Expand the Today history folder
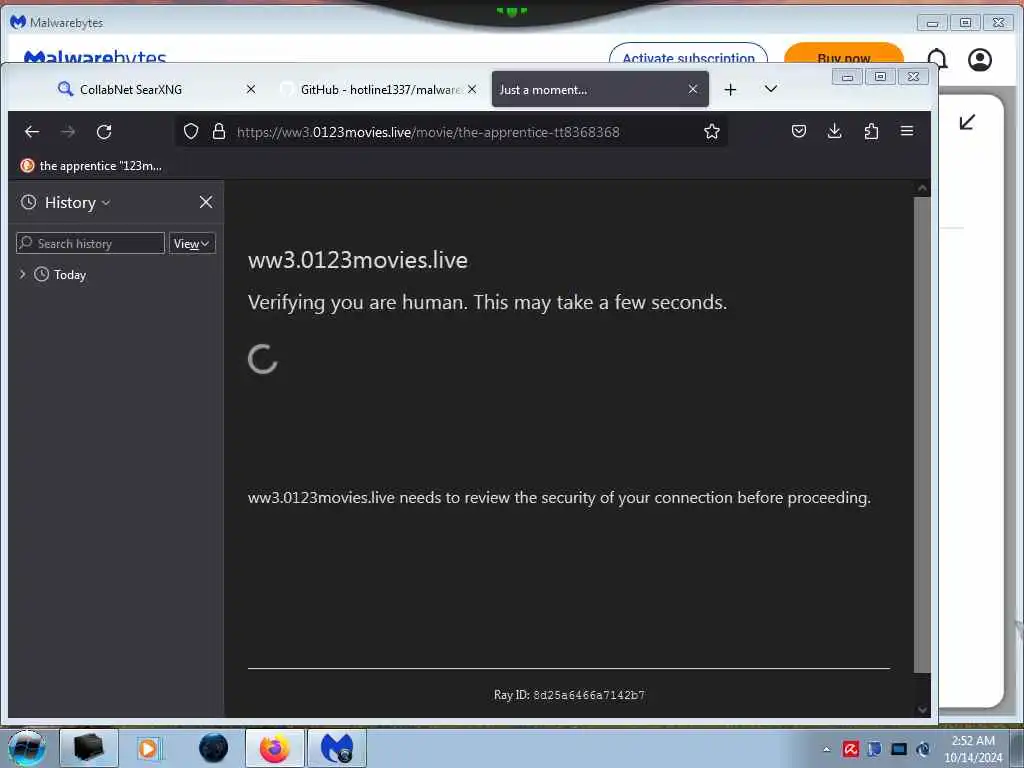1024x768 pixels. point(23,274)
